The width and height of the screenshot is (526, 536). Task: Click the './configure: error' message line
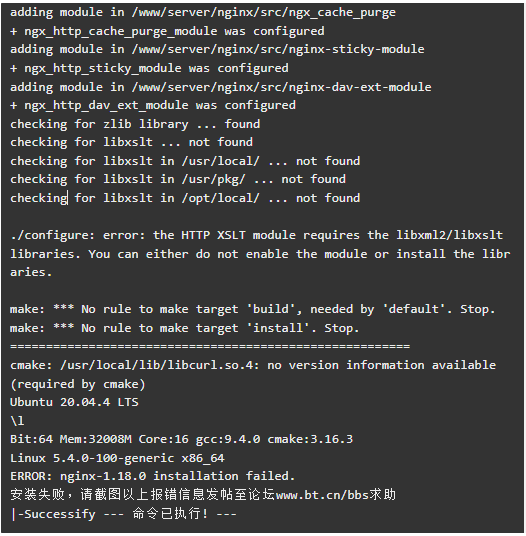click(x=260, y=254)
